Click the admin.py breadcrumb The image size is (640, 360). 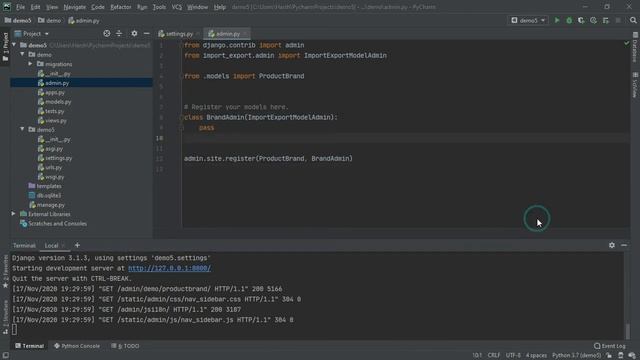[x=84, y=20]
